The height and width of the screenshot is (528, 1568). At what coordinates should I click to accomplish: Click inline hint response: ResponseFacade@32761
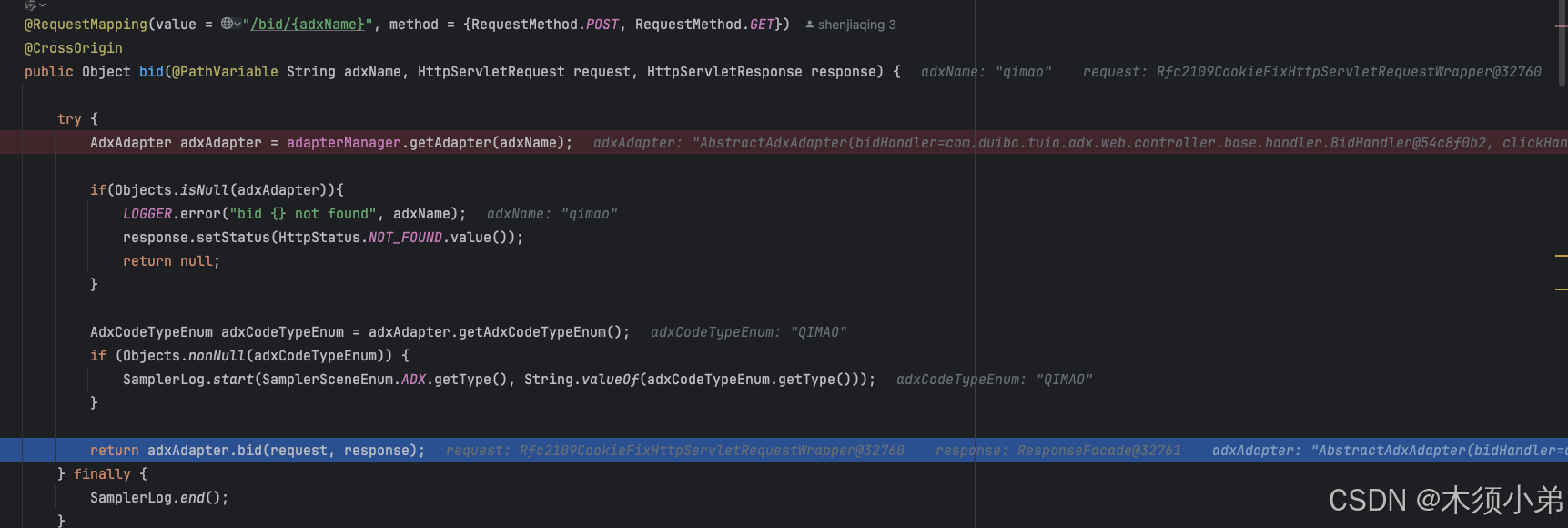point(1058,451)
